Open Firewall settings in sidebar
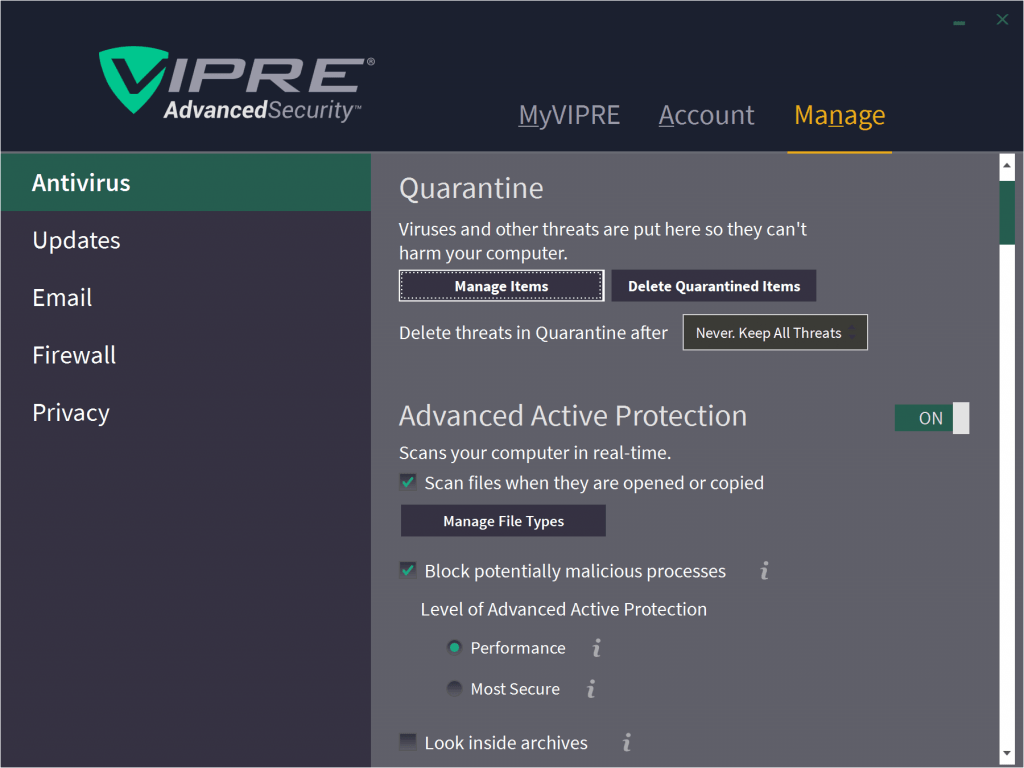Screen dimensions: 1024x768 pyautogui.click(x=185, y=355)
